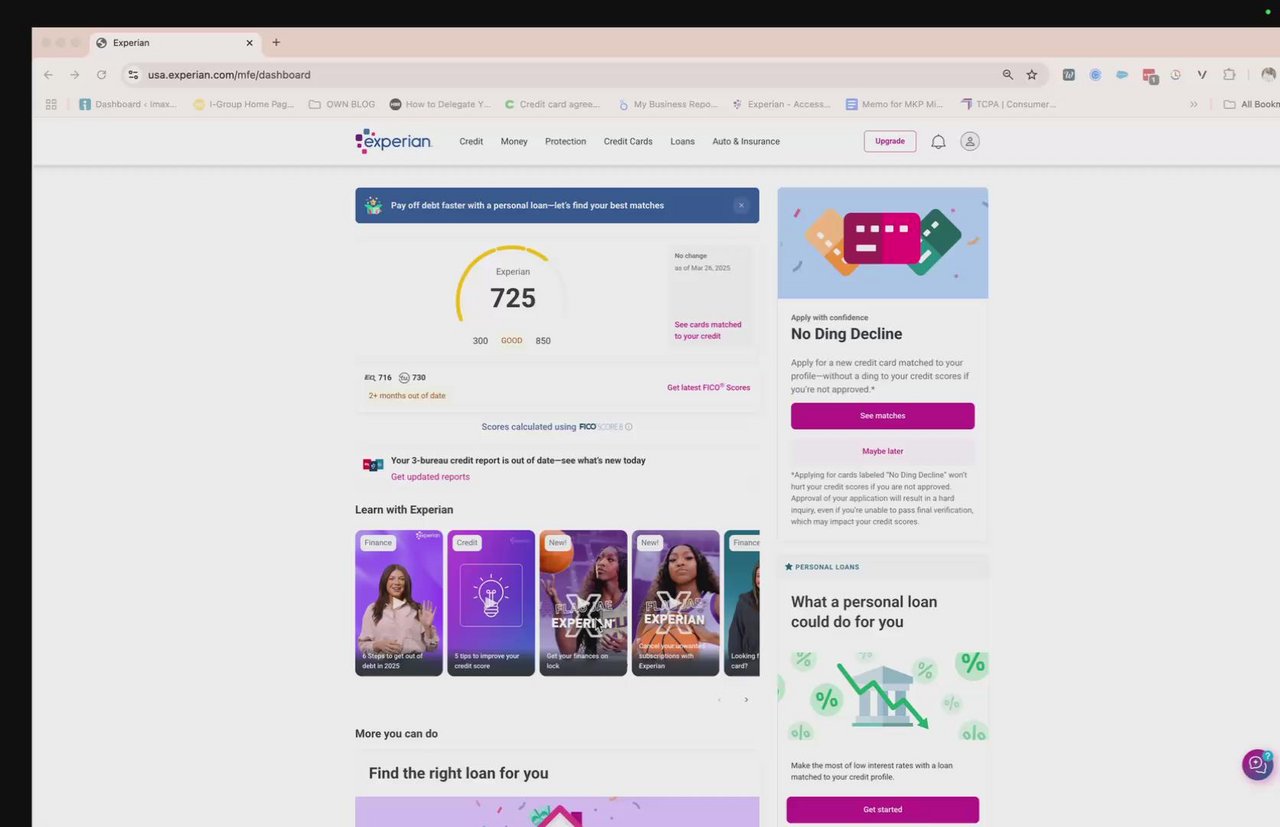Image resolution: width=1280 pixels, height=827 pixels.
Task: Click the TransUnion 730 score
Action: click(412, 378)
